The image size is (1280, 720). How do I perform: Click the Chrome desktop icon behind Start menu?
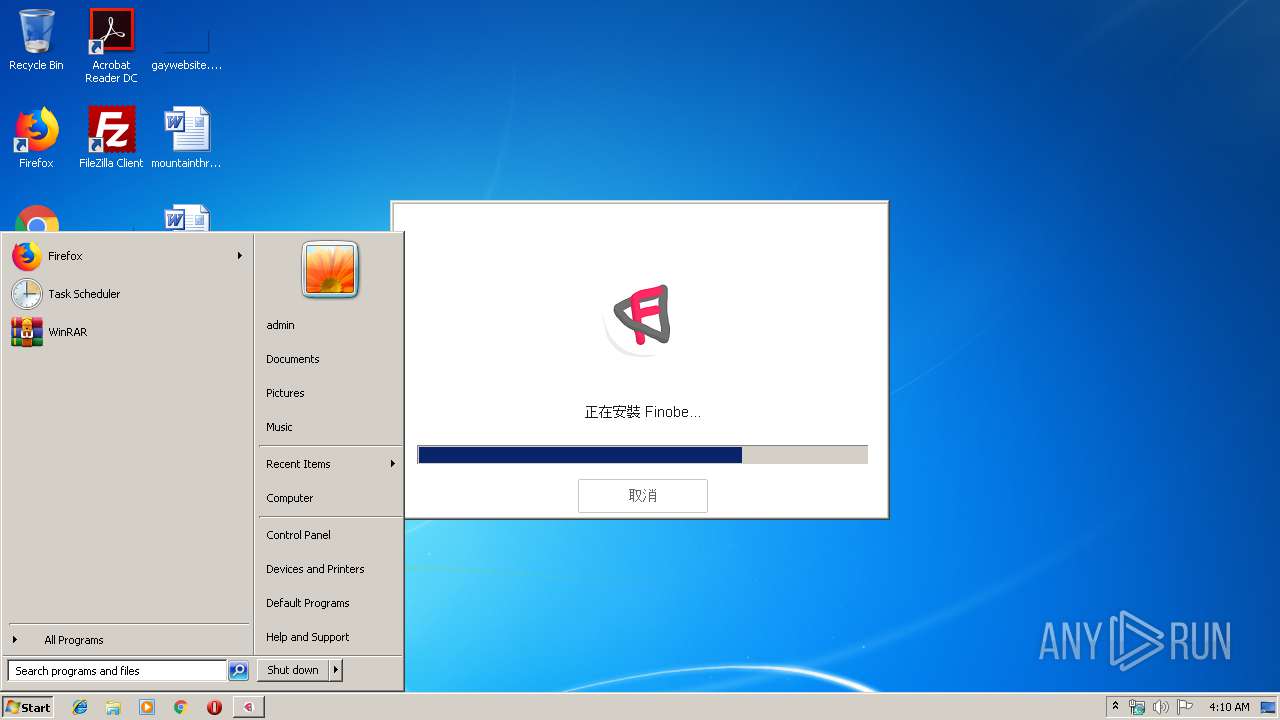[x=37, y=219]
